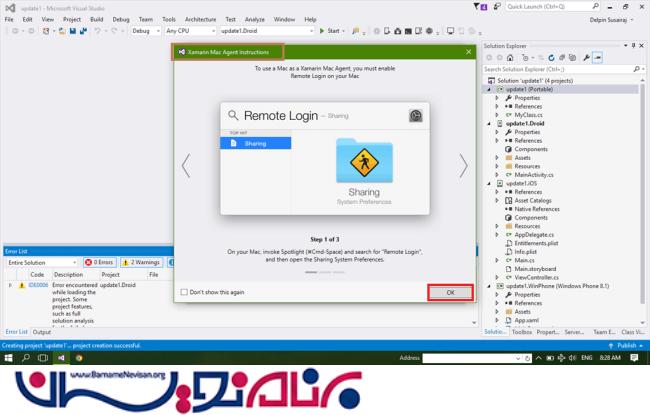
Task: Click the Save icon in main toolbar
Action: tap(73, 31)
